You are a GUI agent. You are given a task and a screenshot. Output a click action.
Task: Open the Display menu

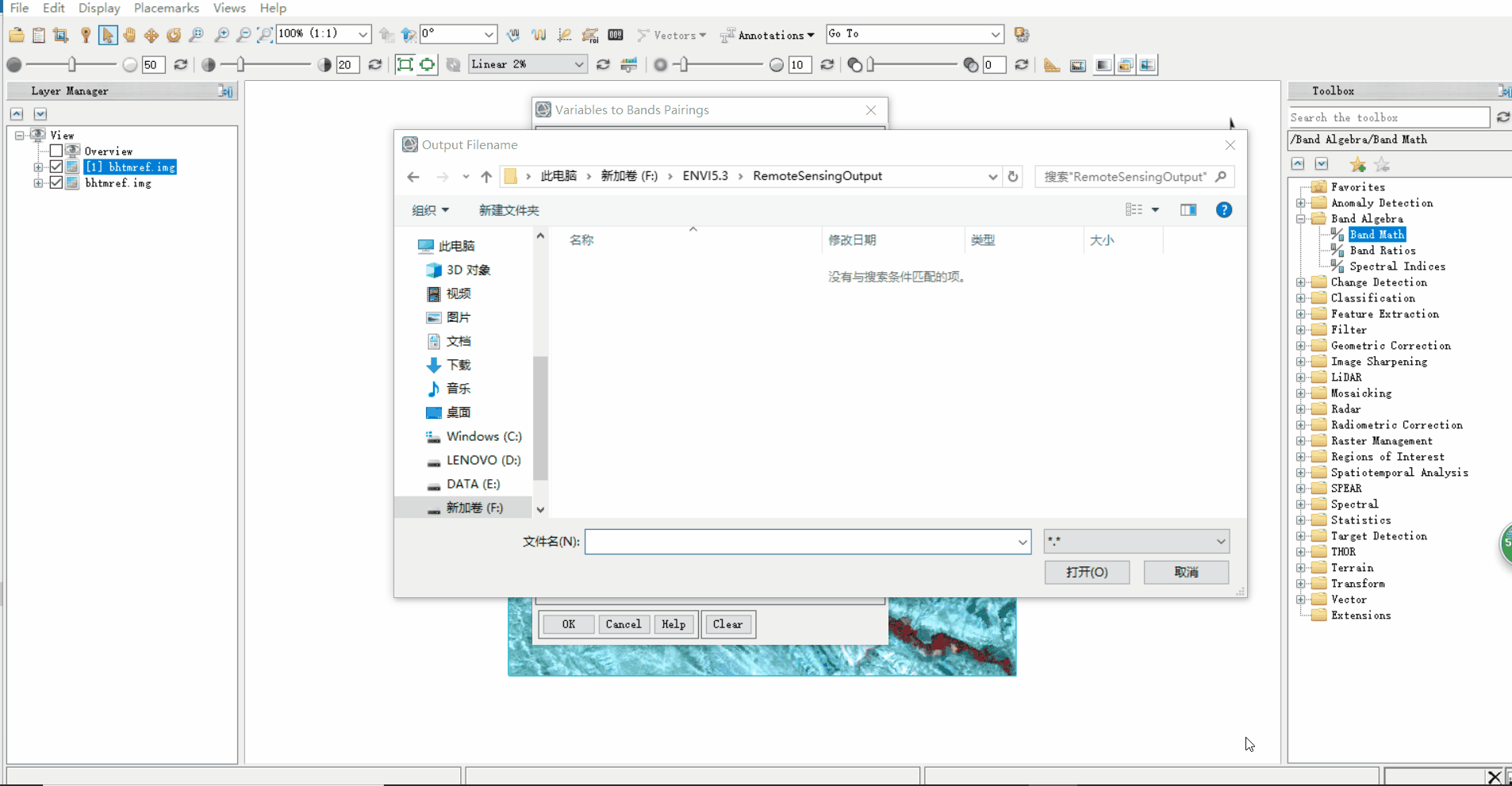tap(99, 8)
